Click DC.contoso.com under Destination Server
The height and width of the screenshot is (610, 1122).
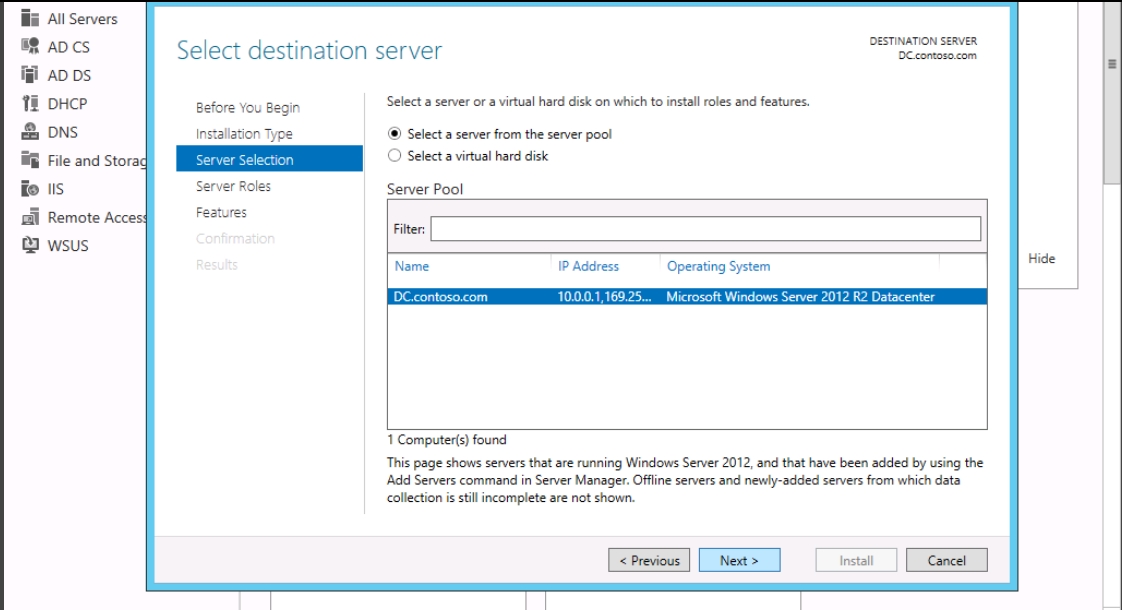[x=937, y=56]
